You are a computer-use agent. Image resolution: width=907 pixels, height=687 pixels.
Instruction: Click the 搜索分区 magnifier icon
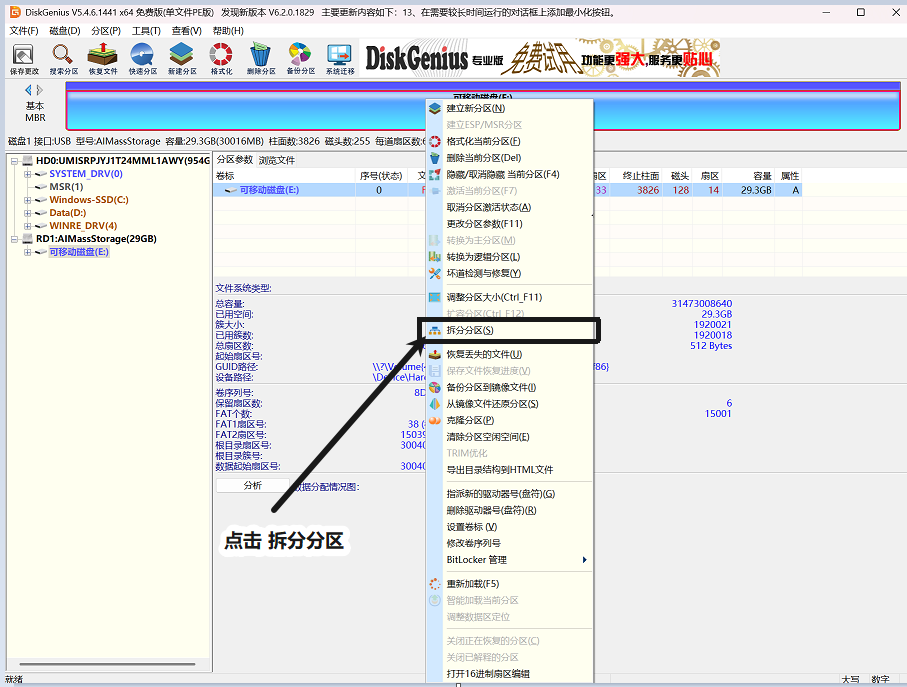tap(63, 58)
